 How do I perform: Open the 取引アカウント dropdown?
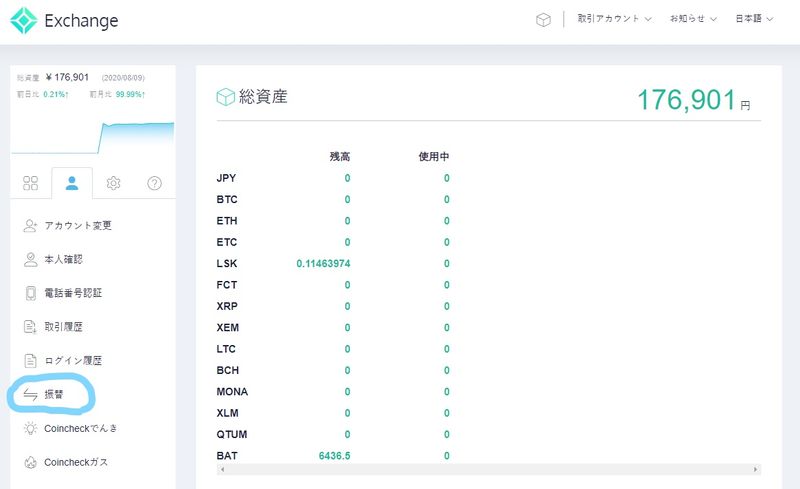pos(614,19)
